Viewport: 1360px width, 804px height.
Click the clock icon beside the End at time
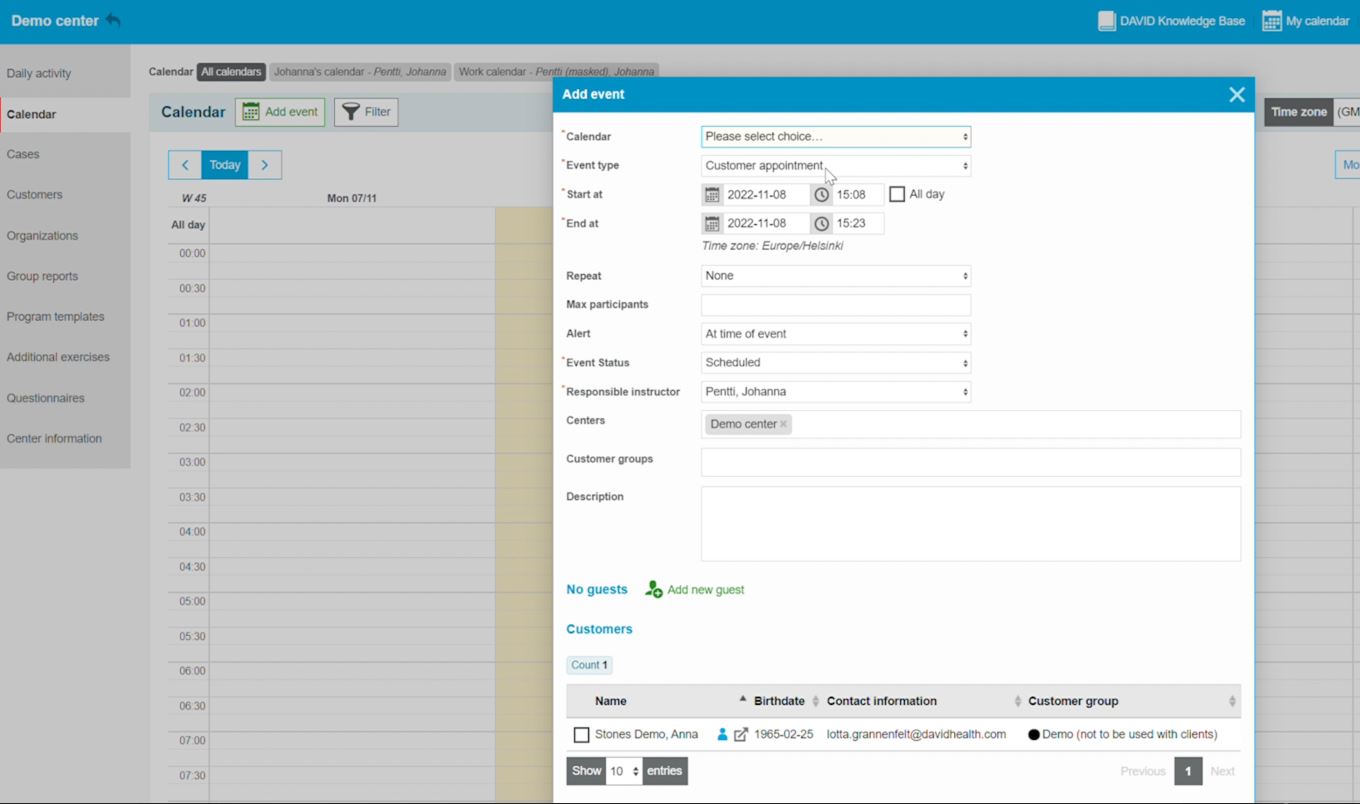820,222
